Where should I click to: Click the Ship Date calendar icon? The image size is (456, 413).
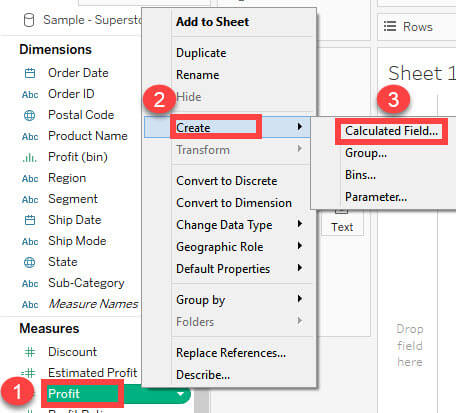click(x=30, y=220)
